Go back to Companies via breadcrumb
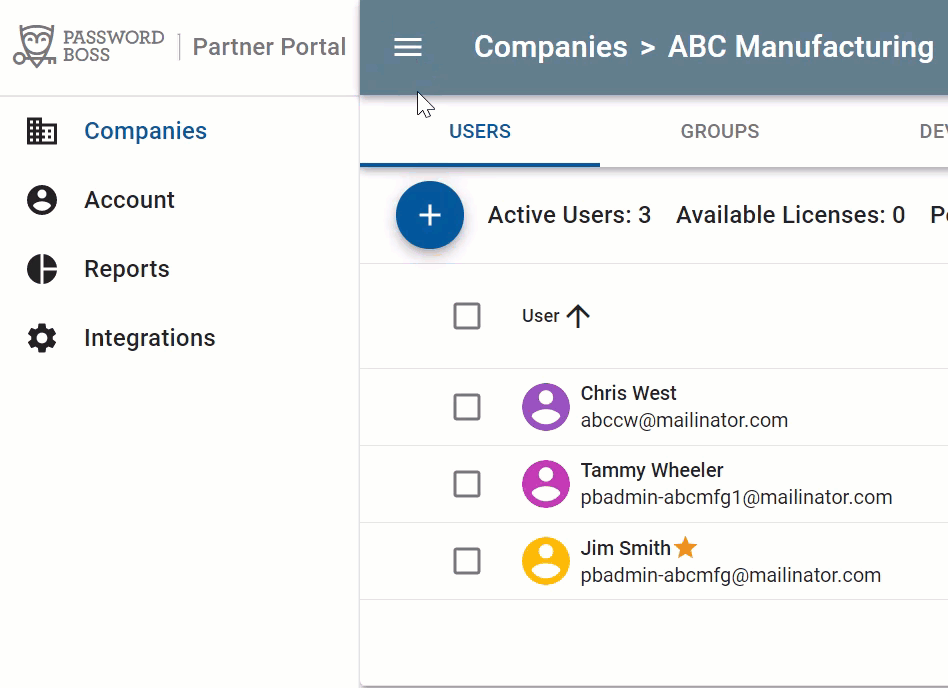Viewport: 948px width, 688px height. [x=550, y=47]
